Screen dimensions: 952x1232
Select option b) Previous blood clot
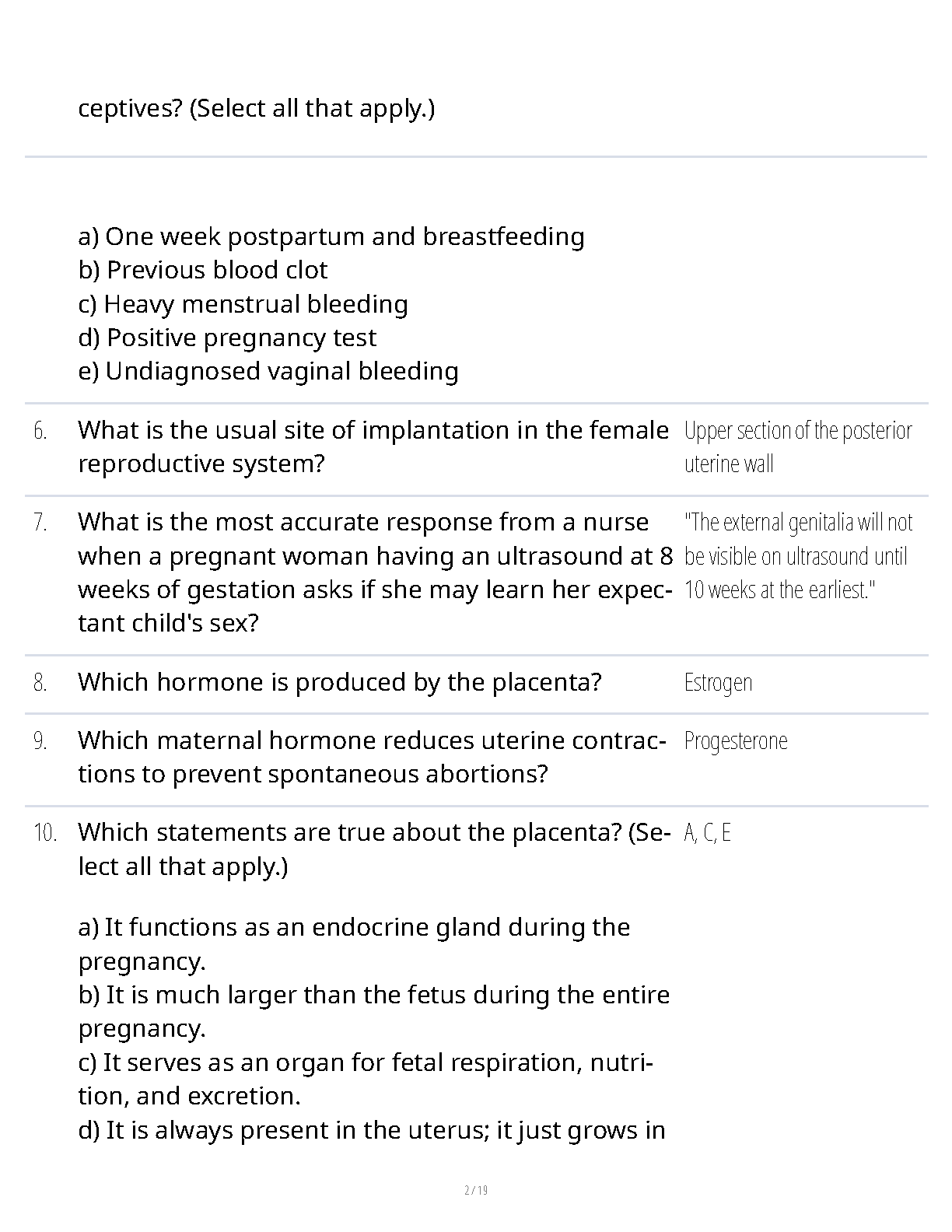tap(203, 270)
